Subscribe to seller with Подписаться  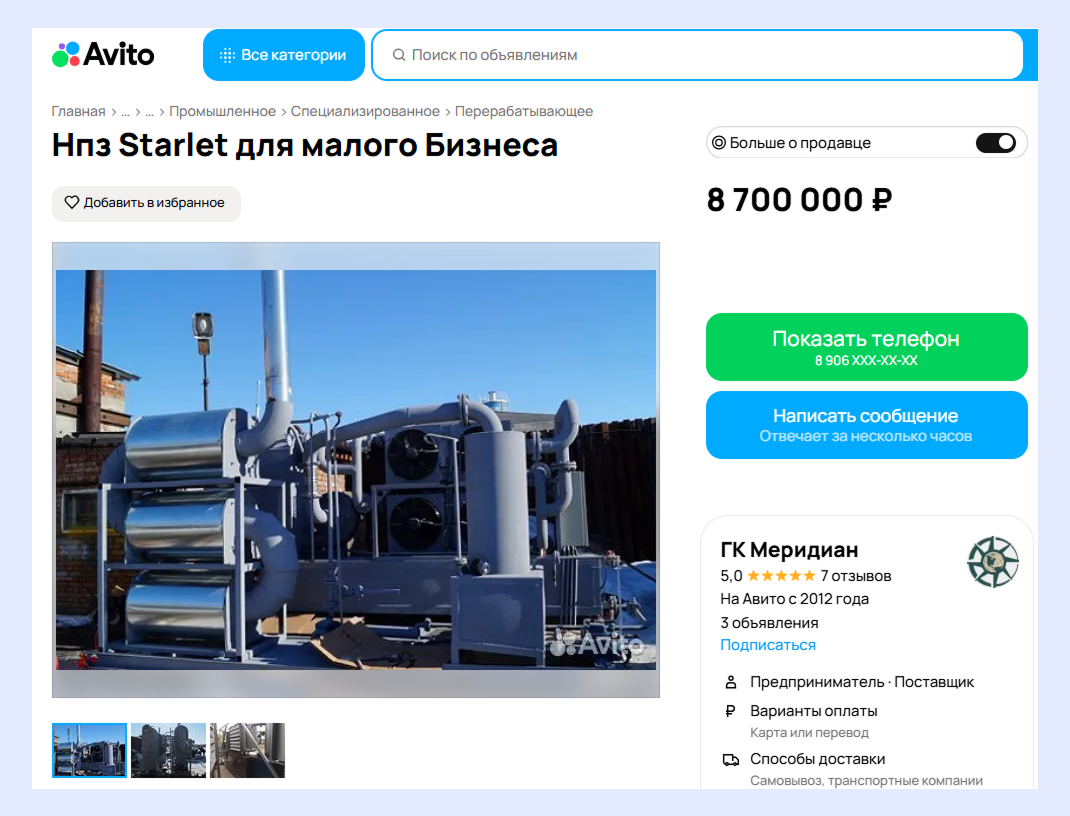[768, 645]
